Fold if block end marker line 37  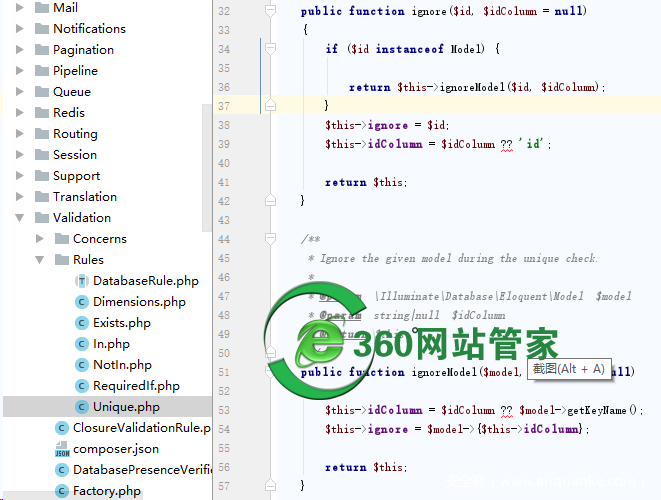point(270,105)
